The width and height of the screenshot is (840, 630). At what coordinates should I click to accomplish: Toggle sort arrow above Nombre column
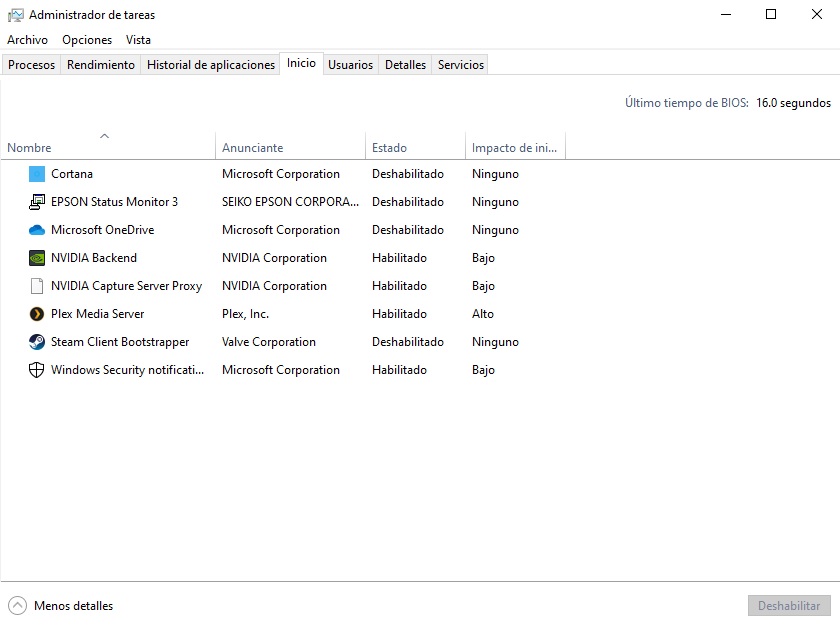click(104, 136)
